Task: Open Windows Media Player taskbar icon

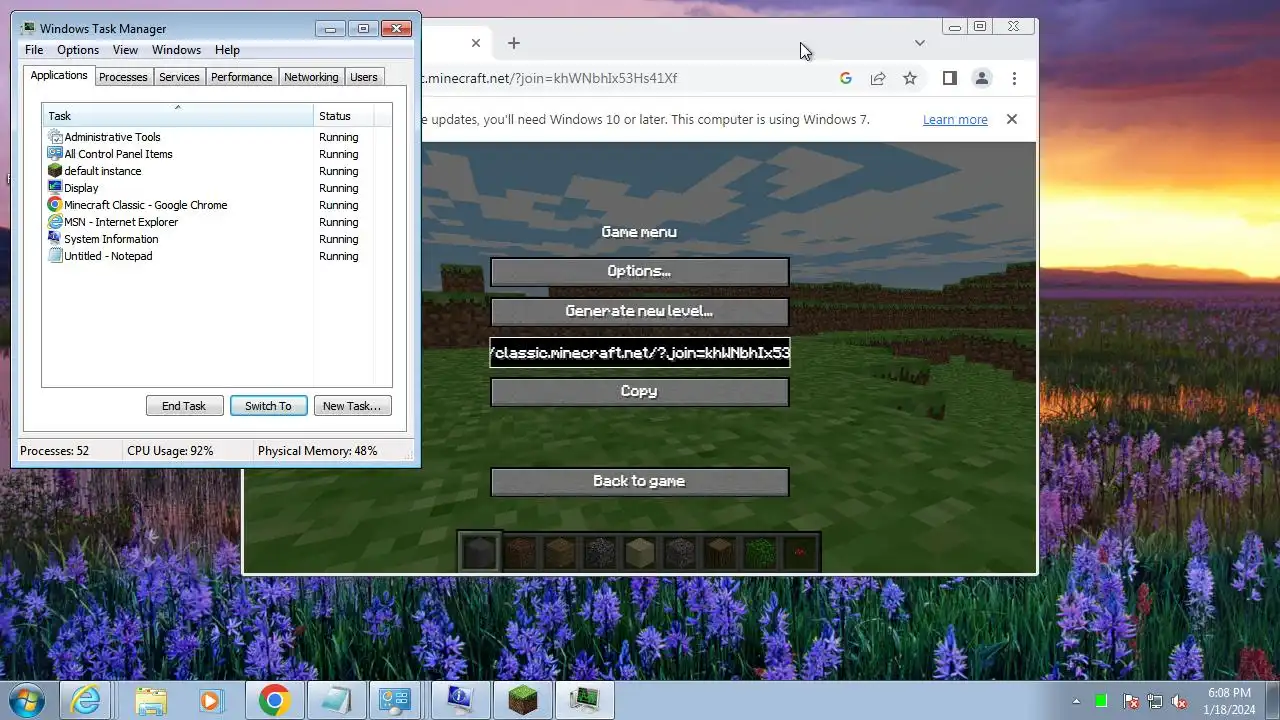Action: [x=212, y=700]
